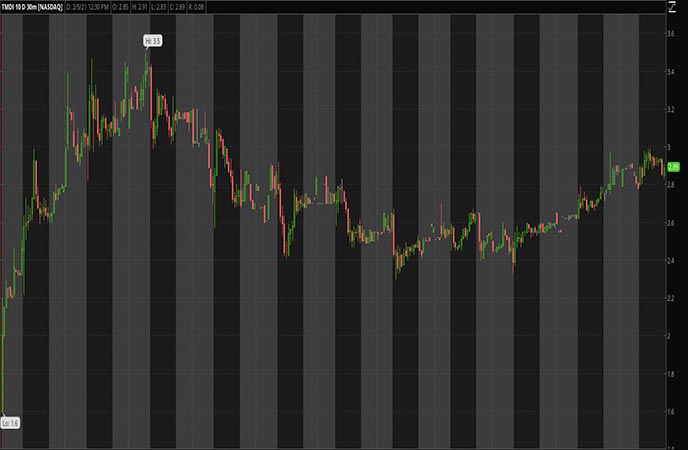This screenshot has width=688, height=450.
Task: Click the green current price tag 2.89
Action: (674, 167)
